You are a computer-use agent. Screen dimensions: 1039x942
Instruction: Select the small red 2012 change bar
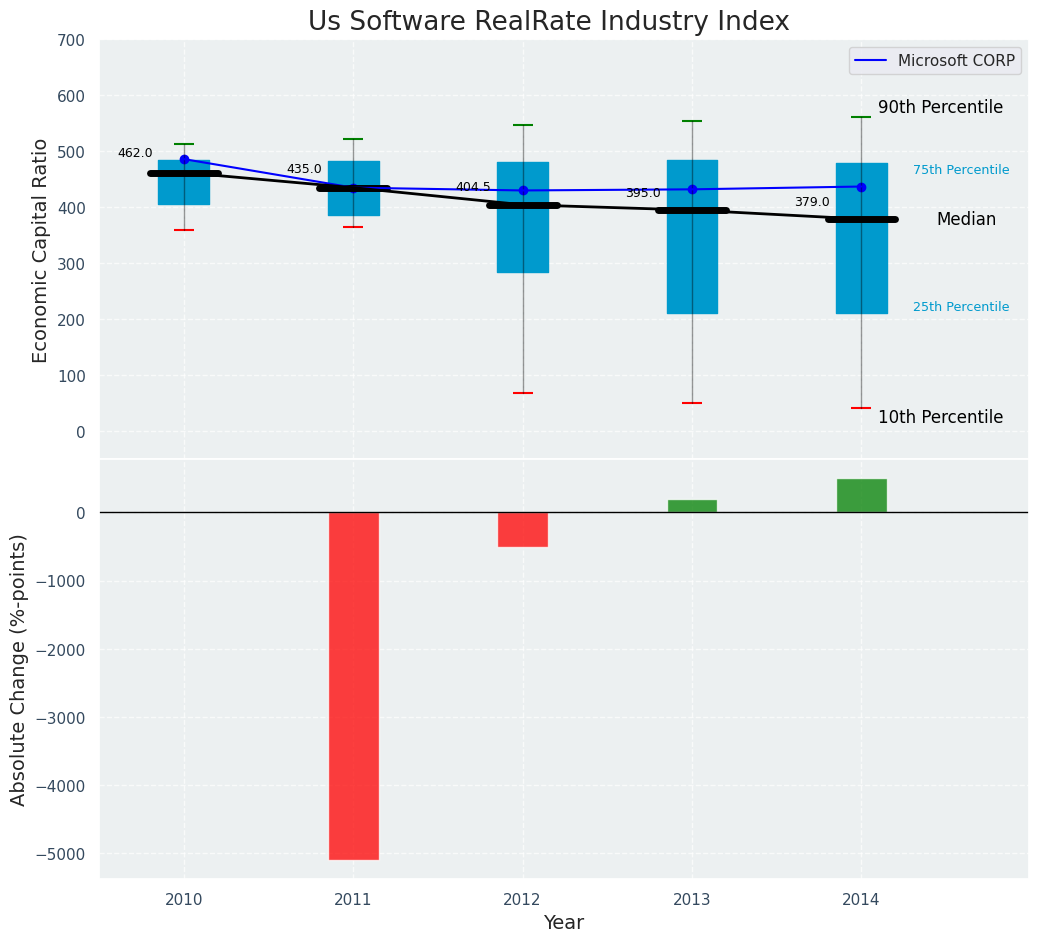click(523, 529)
